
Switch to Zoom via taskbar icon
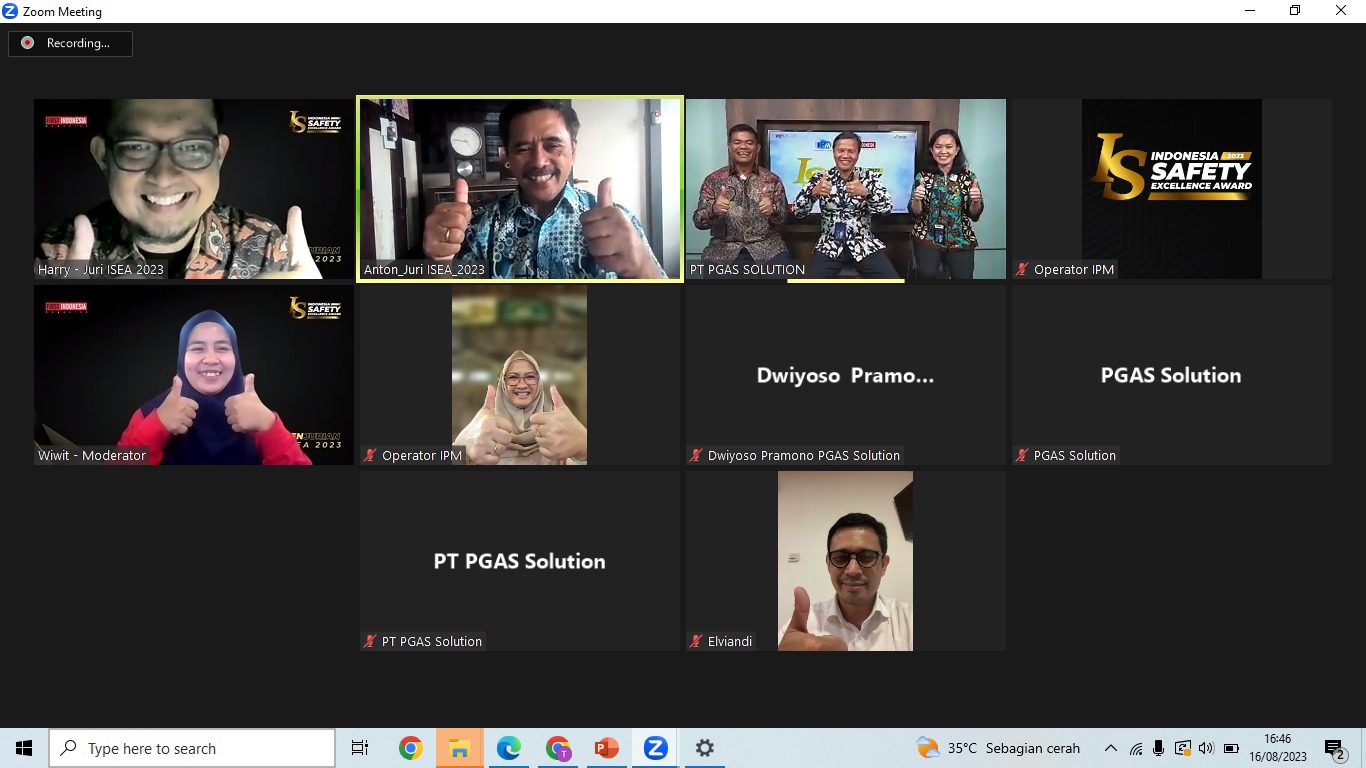coord(655,748)
